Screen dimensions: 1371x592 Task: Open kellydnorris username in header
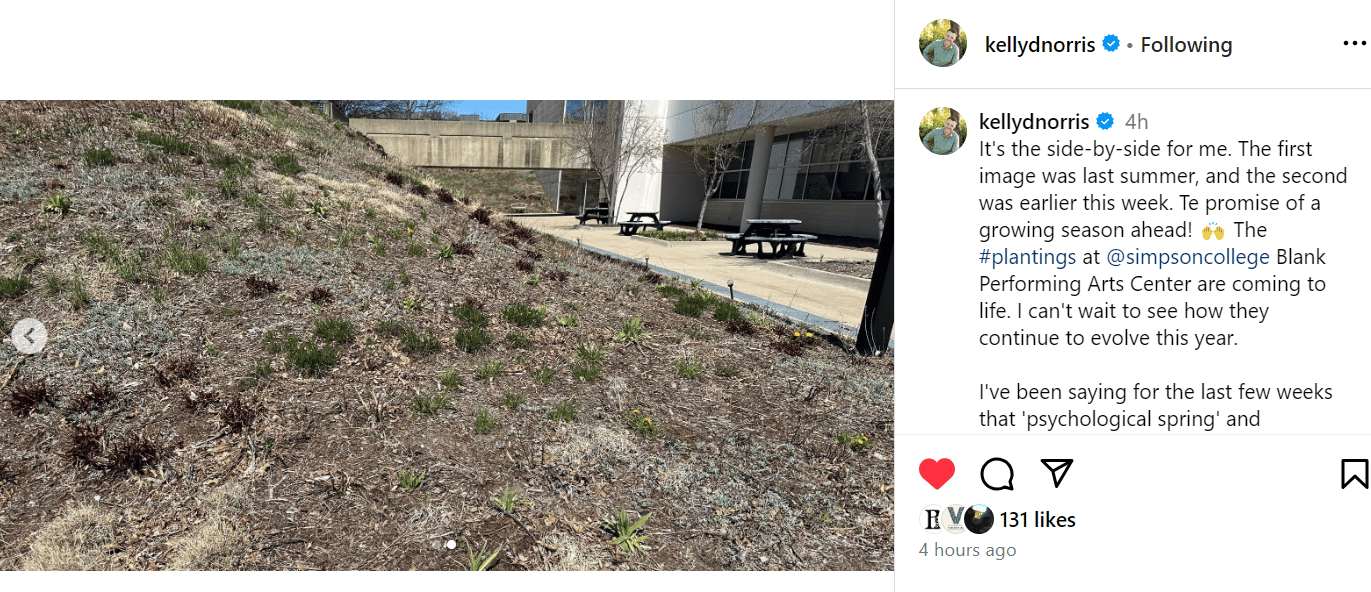tap(1040, 45)
